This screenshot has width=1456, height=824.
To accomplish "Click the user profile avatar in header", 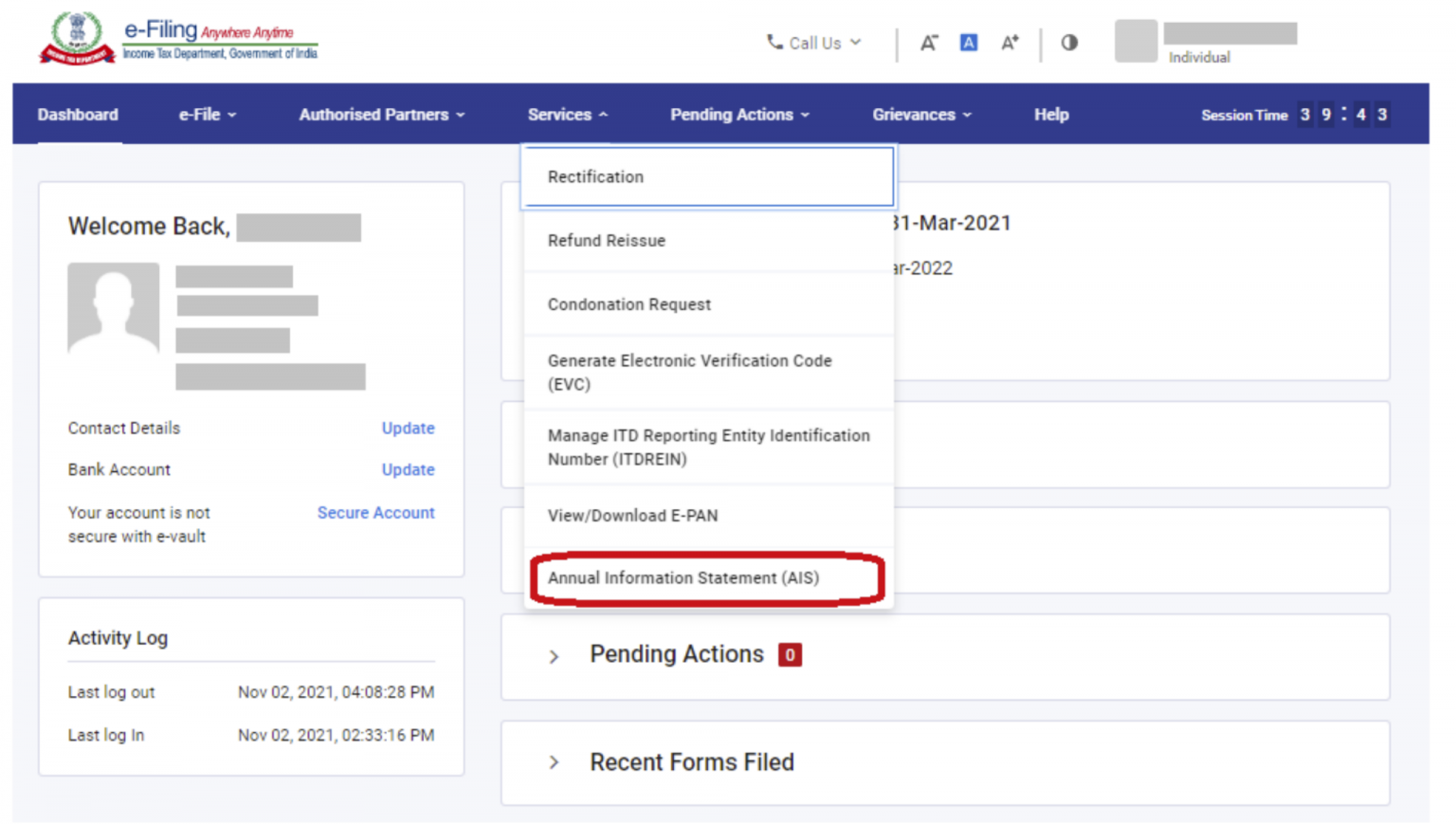I will pyautogui.click(x=1136, y=41).
